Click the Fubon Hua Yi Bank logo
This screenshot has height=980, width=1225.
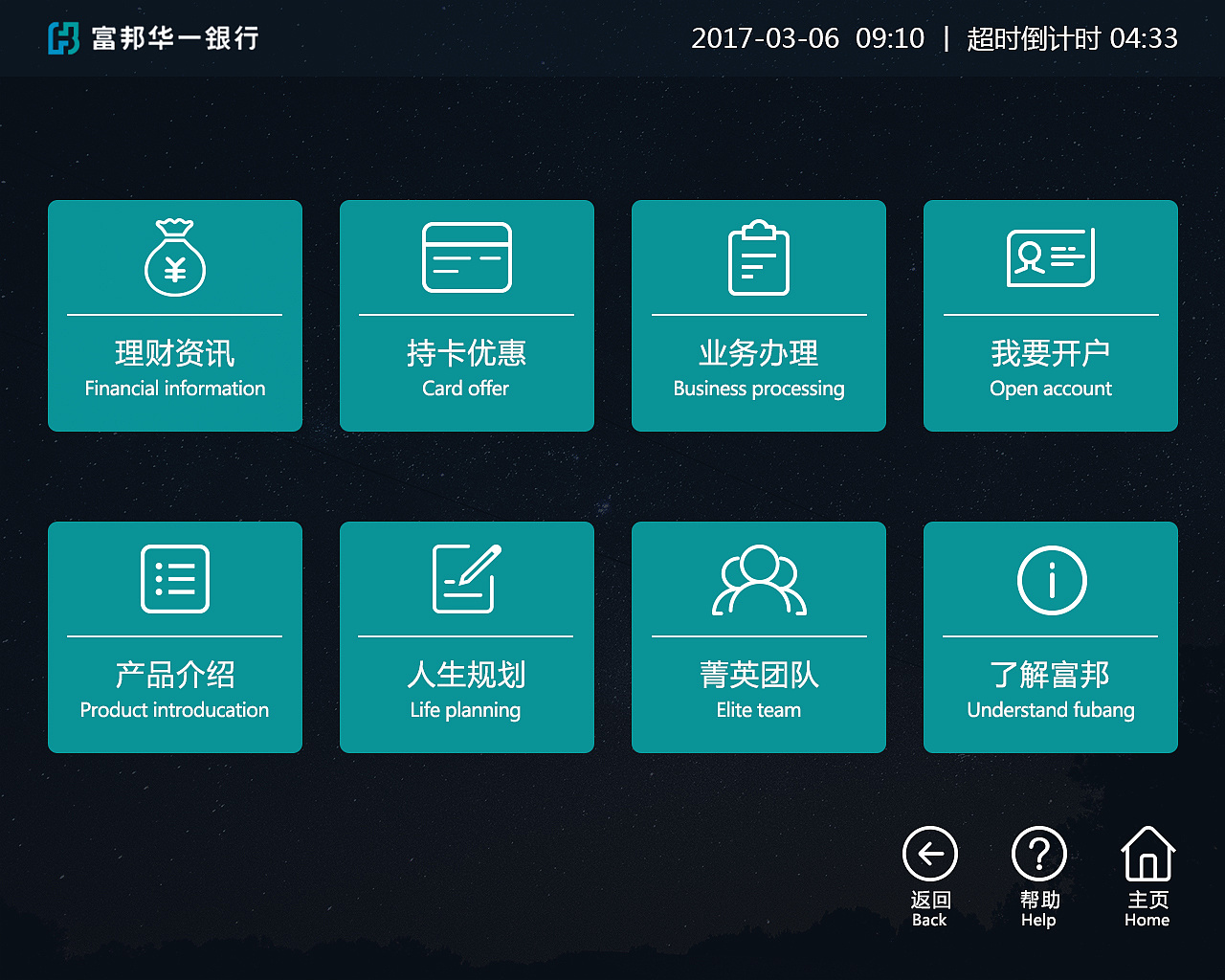154,38
